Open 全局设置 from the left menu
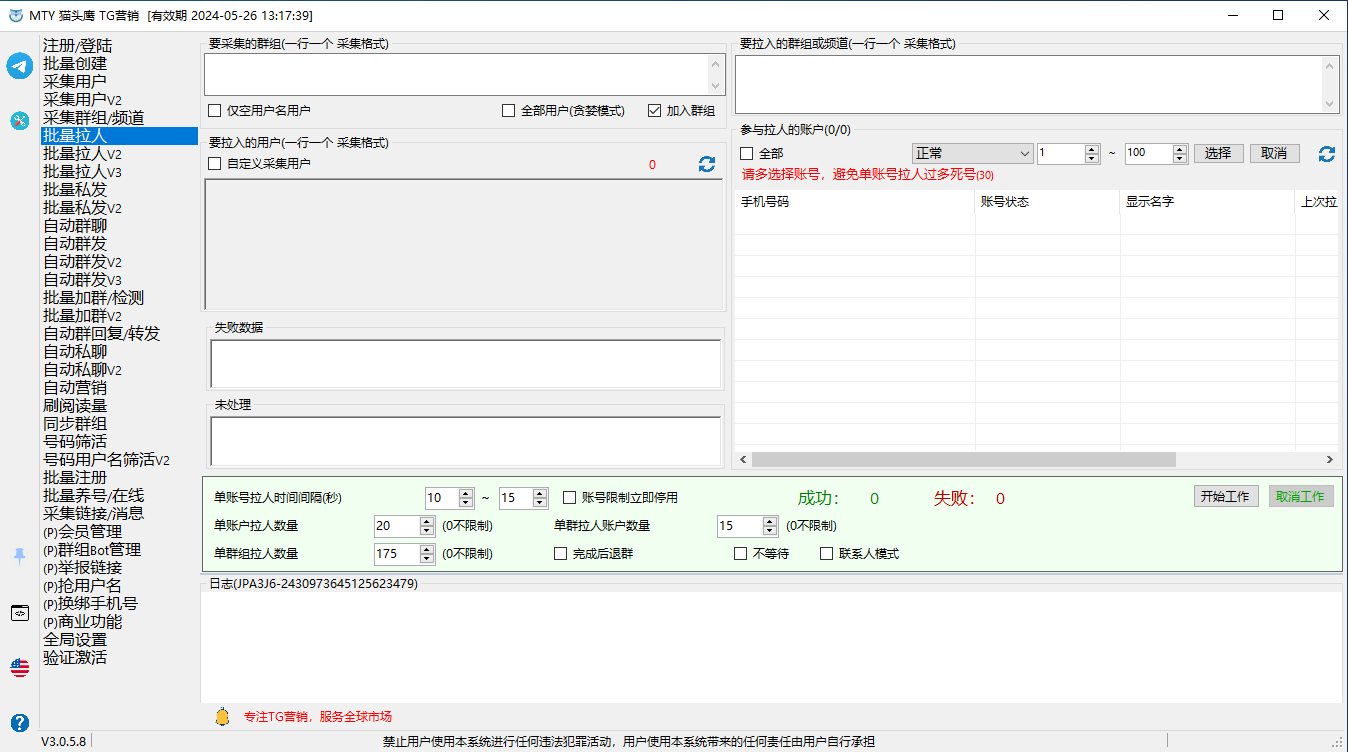This screenshot has height=752, width=1348. point(75,640)
